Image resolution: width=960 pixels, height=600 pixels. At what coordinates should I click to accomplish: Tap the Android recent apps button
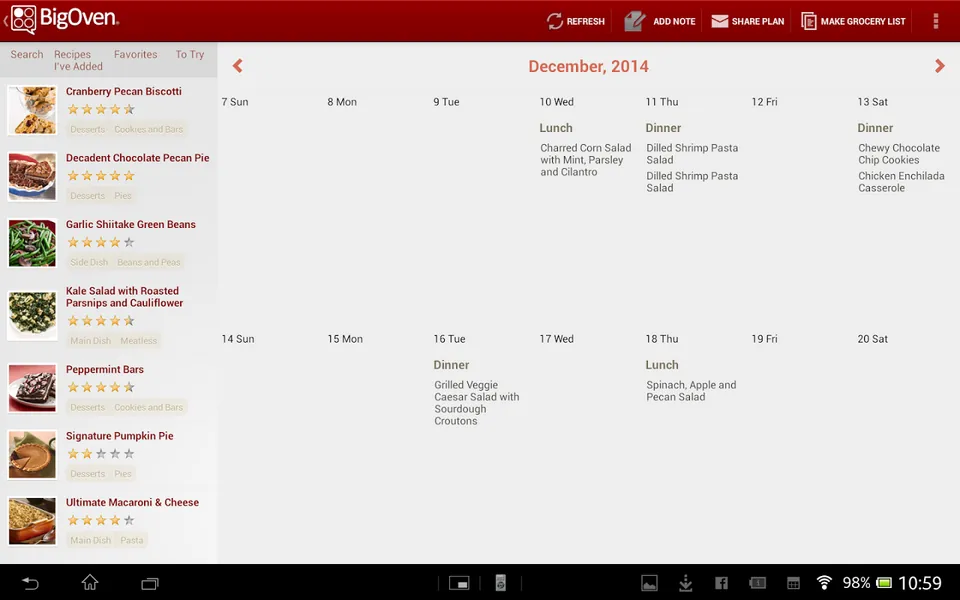point(149,583)
